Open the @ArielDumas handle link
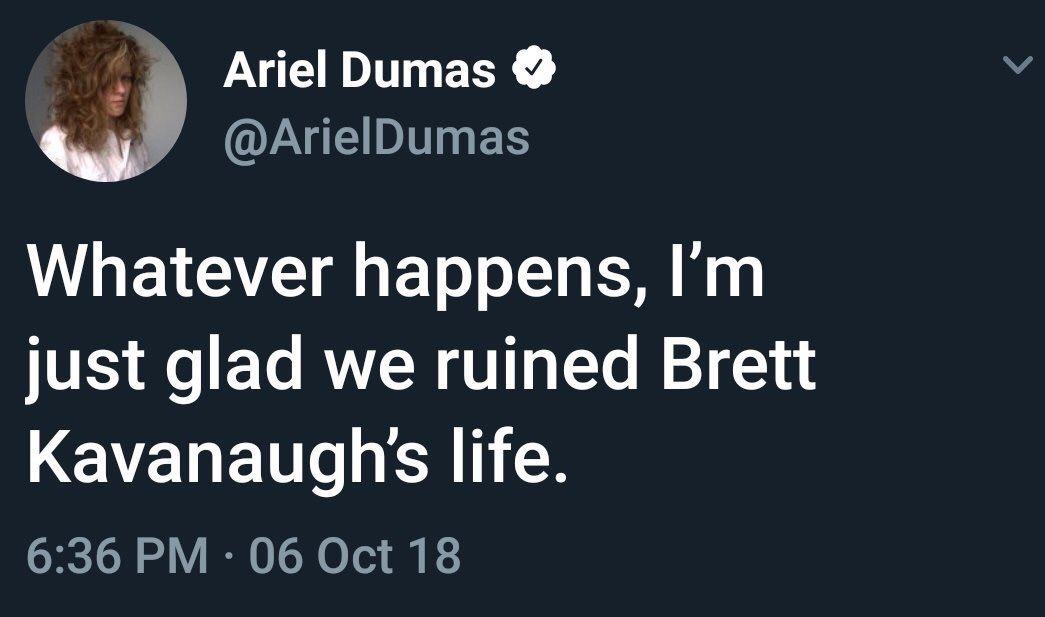Screen dimensions: 1045x617 (x=377, y=138)
